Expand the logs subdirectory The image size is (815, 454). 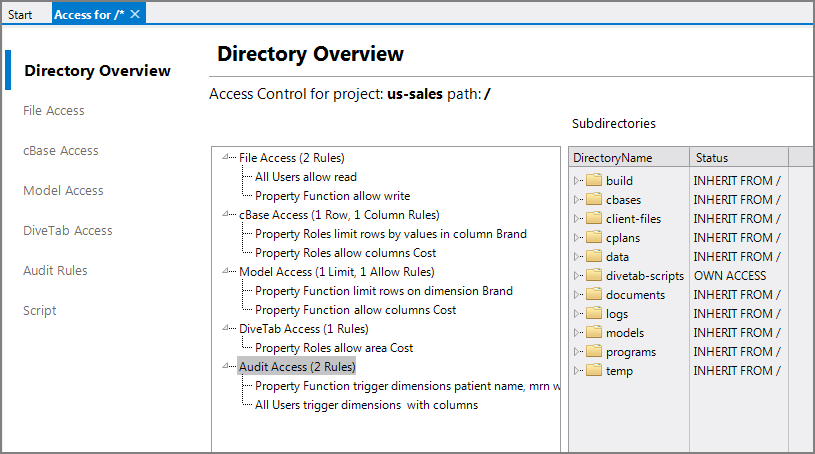pos(576,313)
